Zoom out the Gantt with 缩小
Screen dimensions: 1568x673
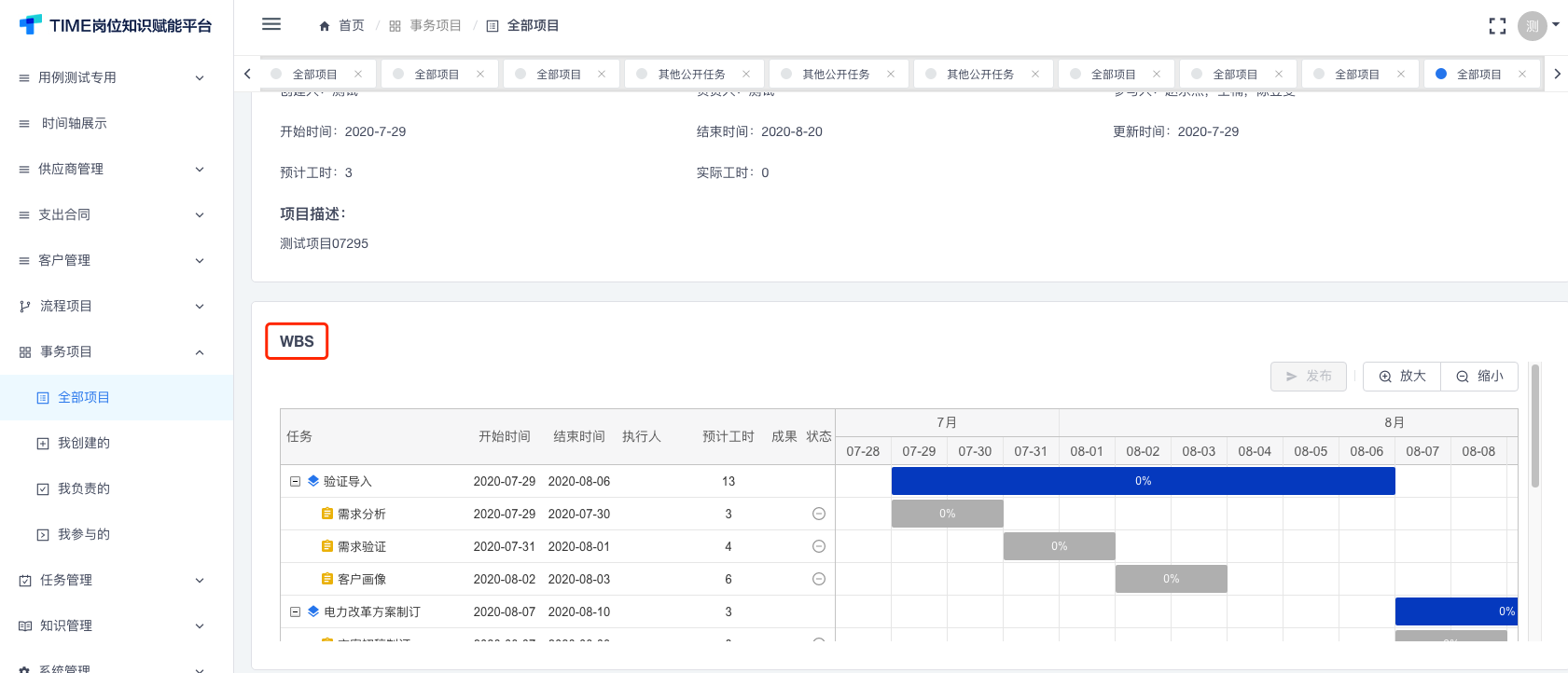(x=1479, y=377)
